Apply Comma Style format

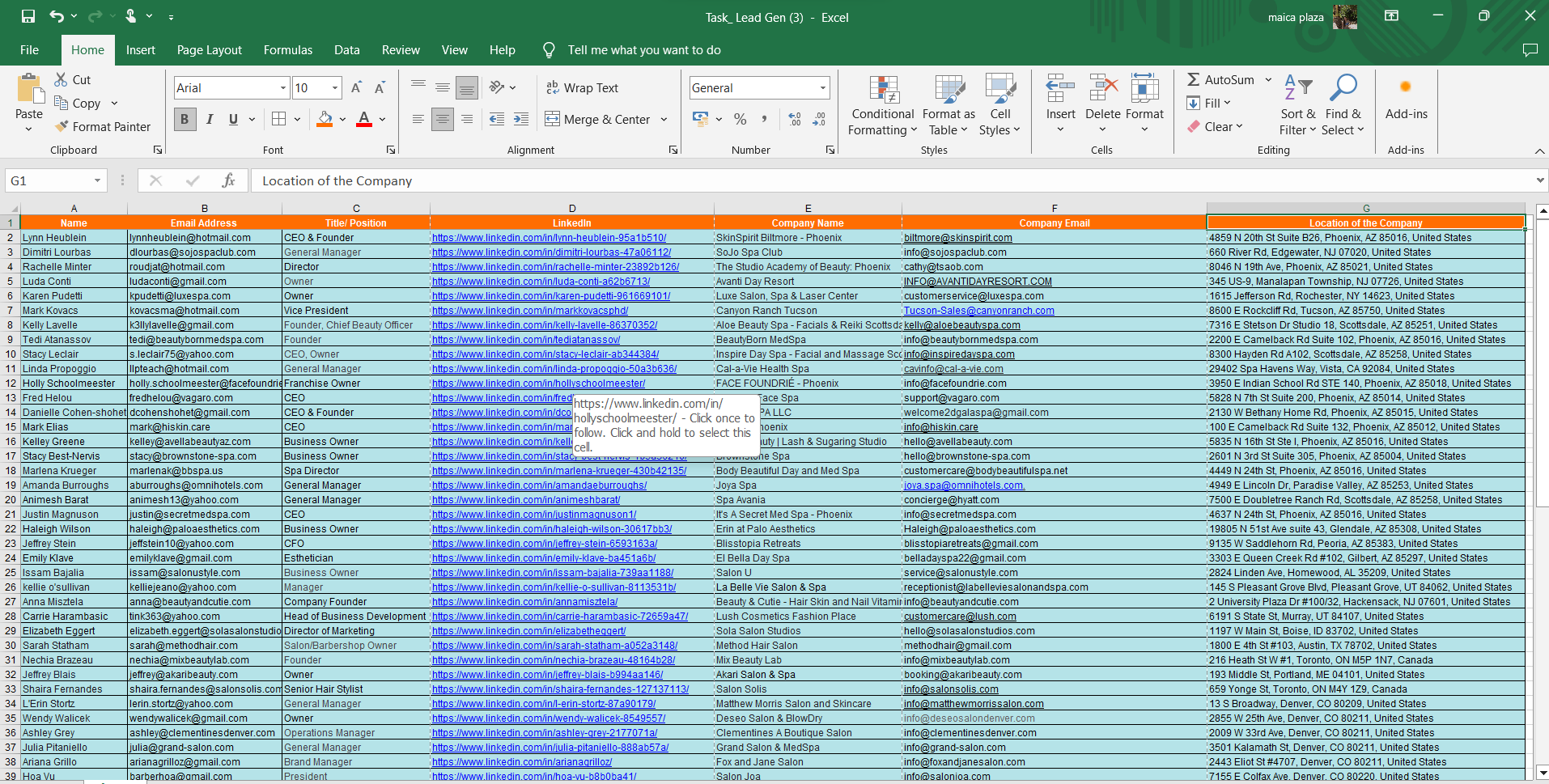click(764, 119)
